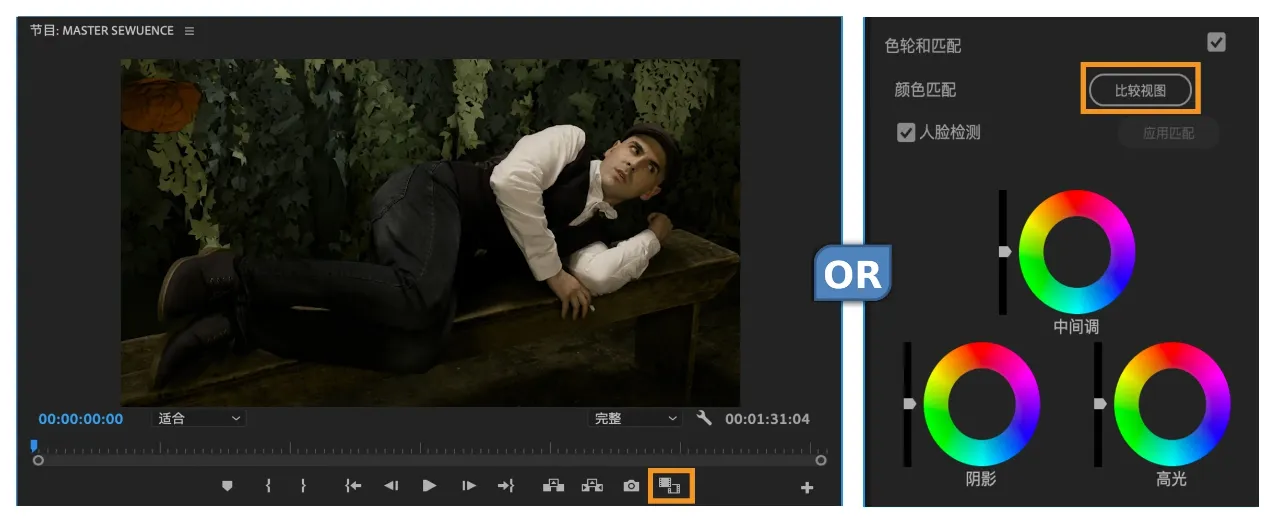
Task: Click the 中间调 color wheel
Action: coord(1077,252)
